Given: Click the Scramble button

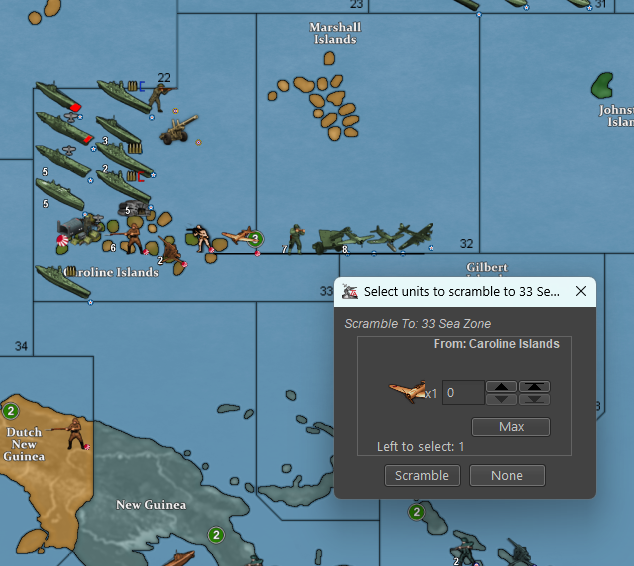Looking at the screenshot, I should coord(422,476).
